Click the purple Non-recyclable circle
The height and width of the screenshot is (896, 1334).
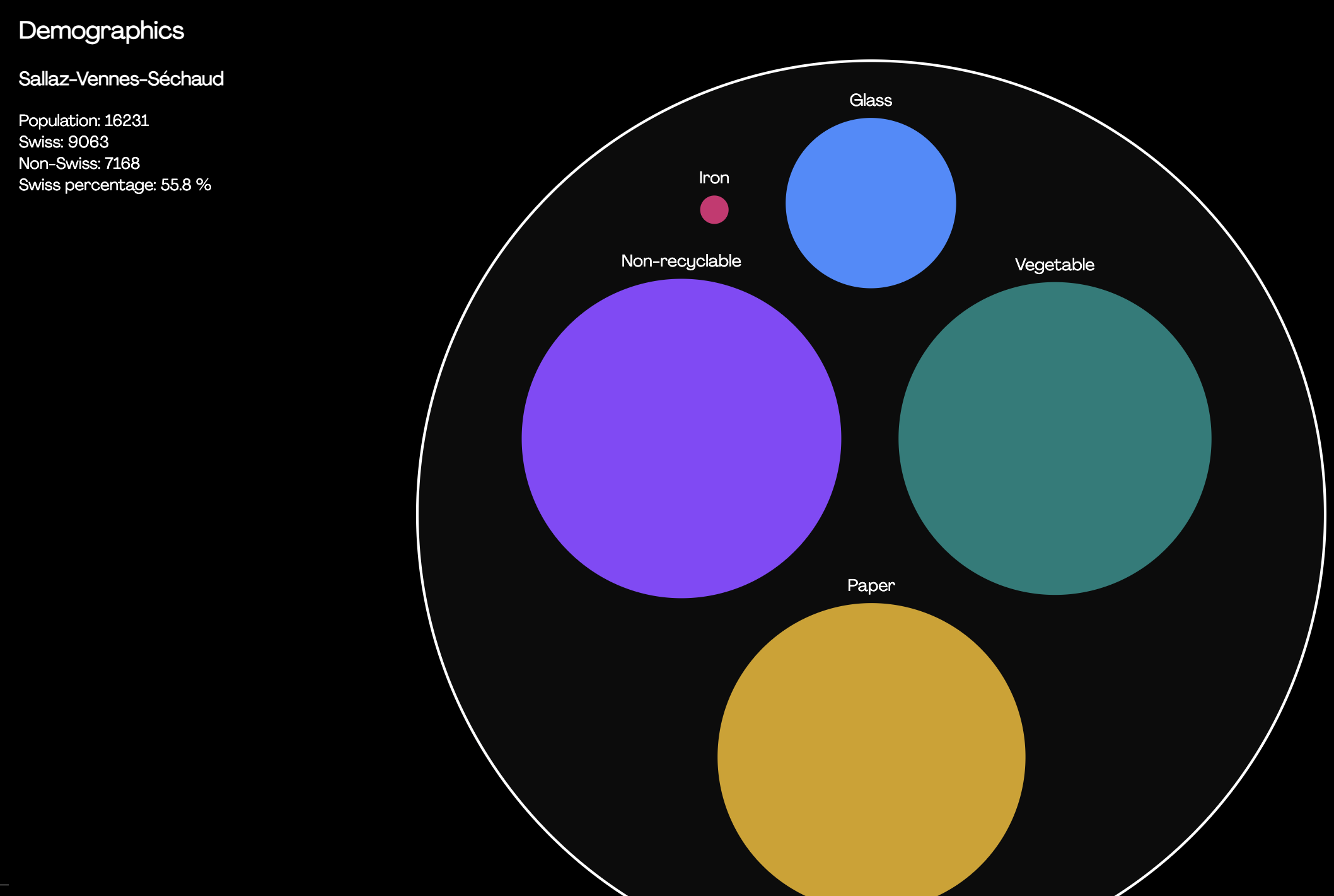[x=681, y=439]
